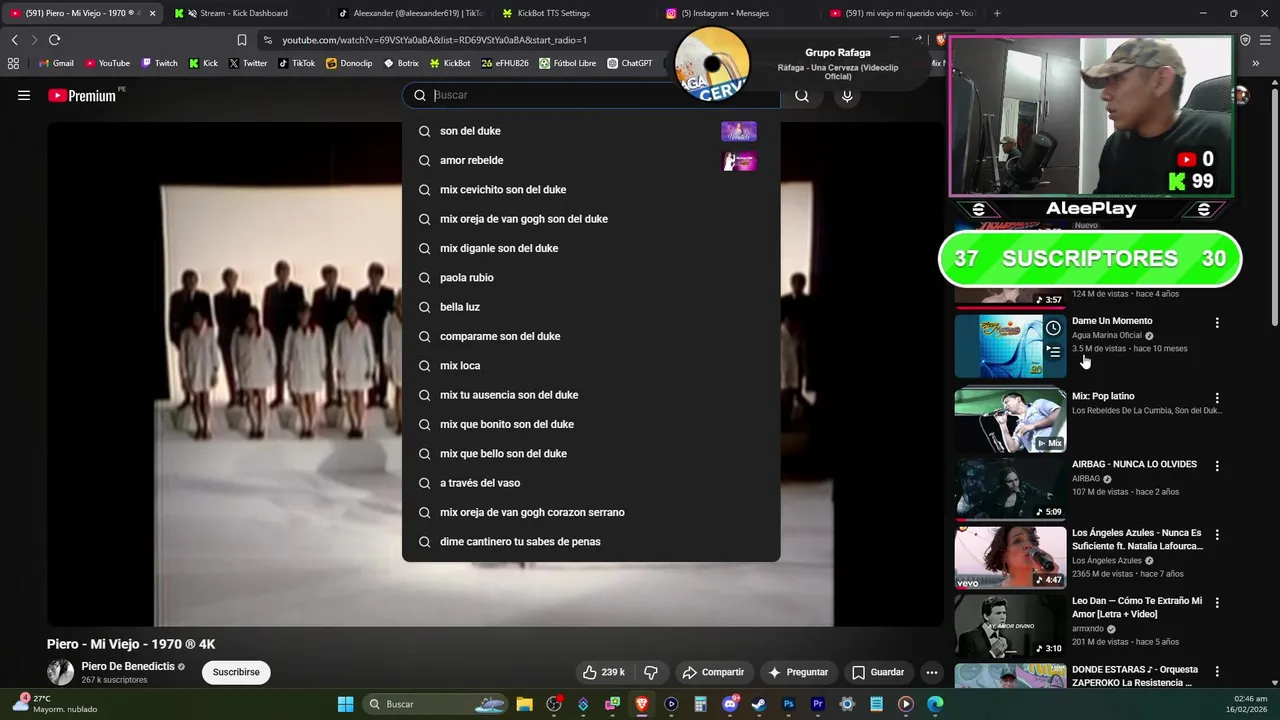Open the Windows Start menu
This screenshot has width=1280, height=720.
tap(345, 704)
